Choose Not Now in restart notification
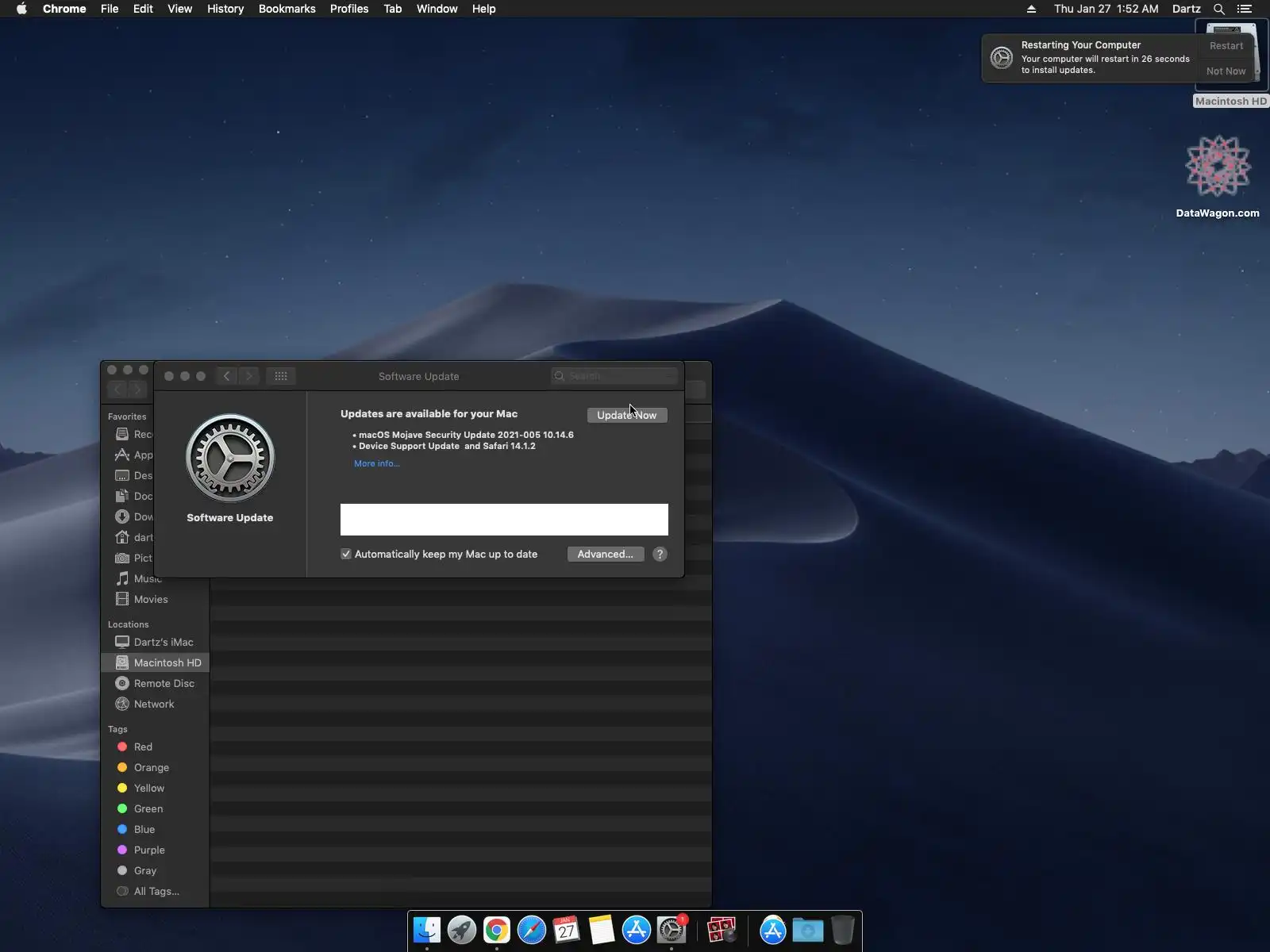Viewport: 1270px width, 952px height. 1226,71
